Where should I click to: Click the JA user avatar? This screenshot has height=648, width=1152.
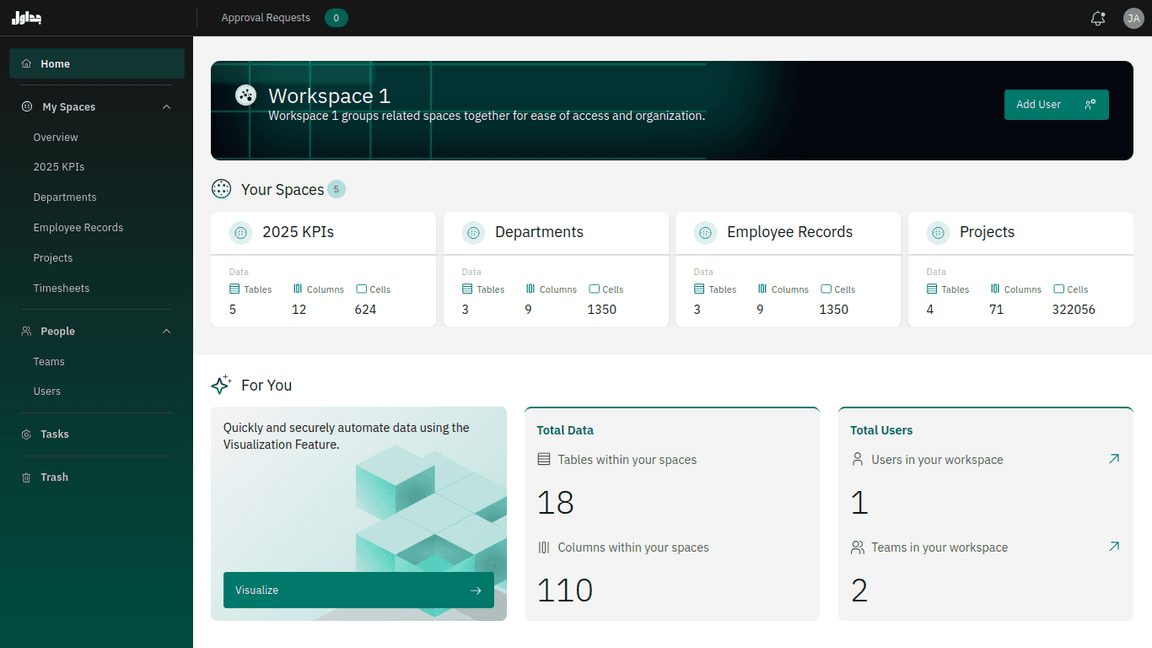coord(1133,18)
